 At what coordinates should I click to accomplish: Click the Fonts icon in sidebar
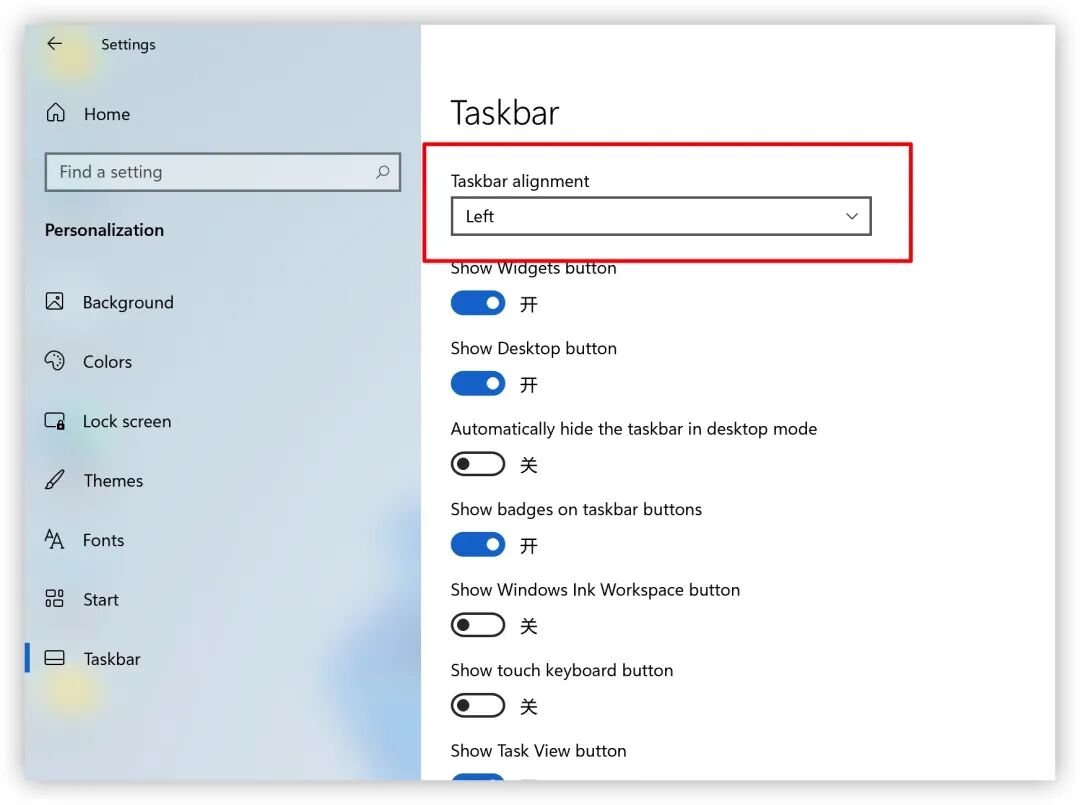click(x=55, y=540)
